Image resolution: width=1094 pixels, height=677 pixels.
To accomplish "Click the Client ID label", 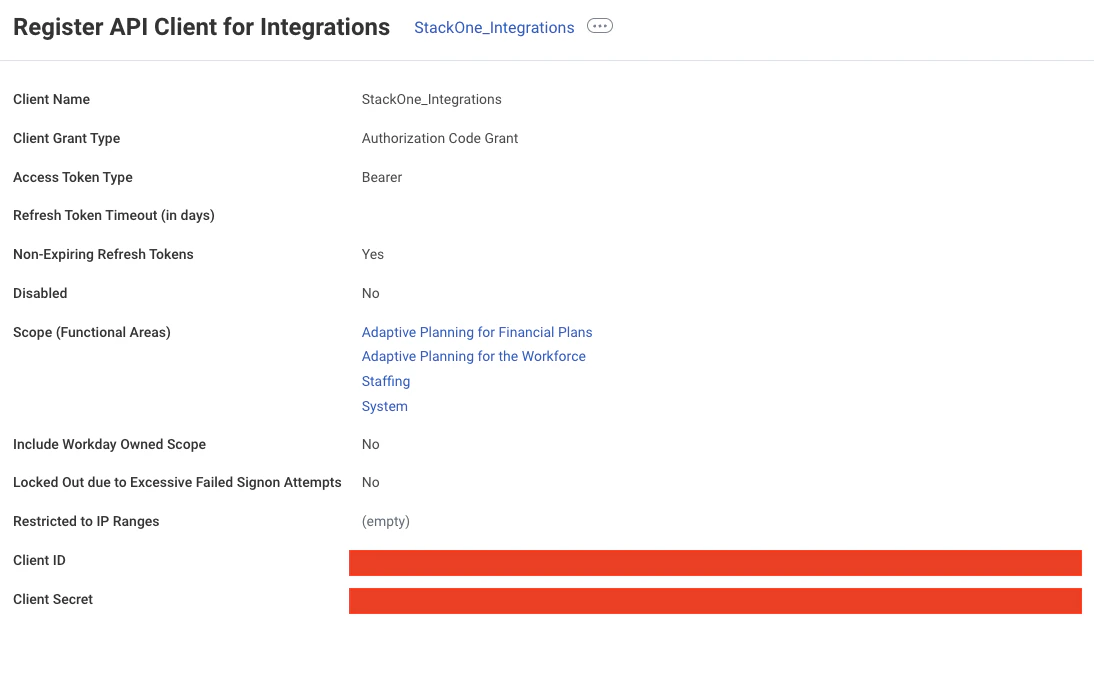I will pyautogui.click(x=39, y=560).
